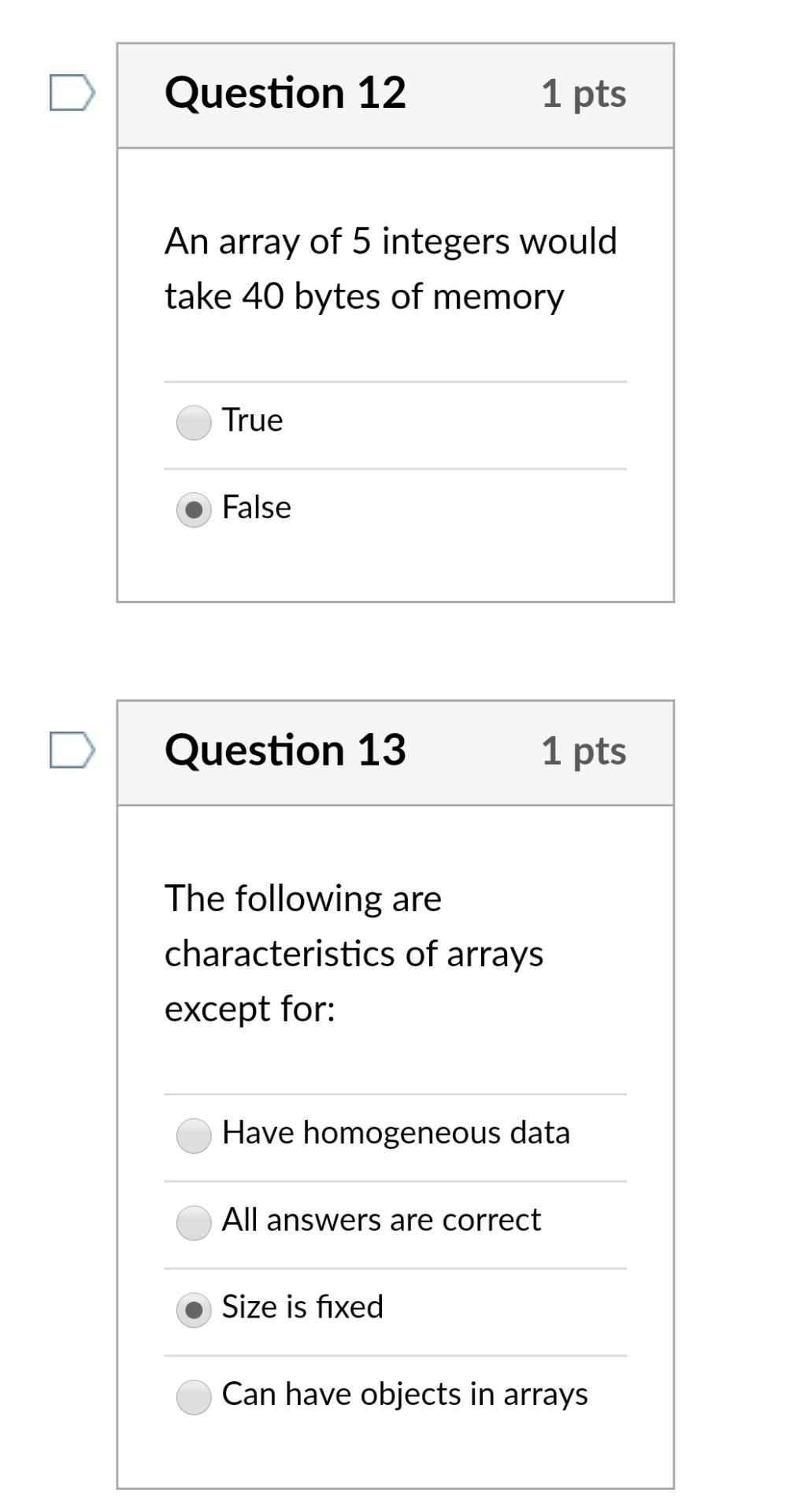Click the 'Can have objects in arrays' text
This screenshot has width=808, height=1512.
(405, 1394)
